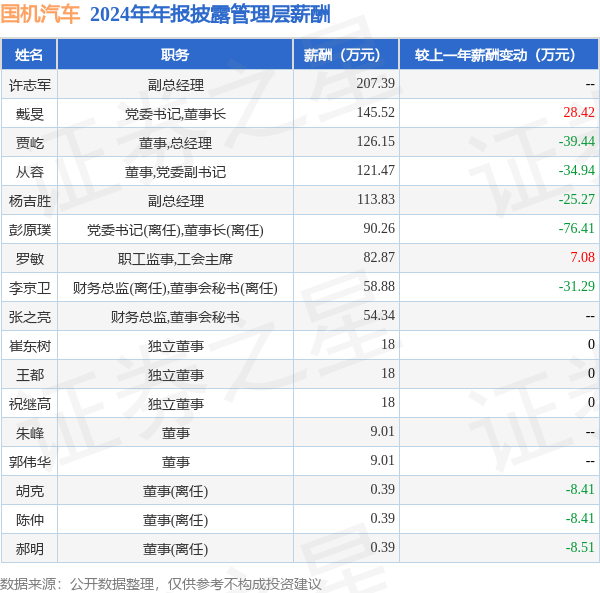Select the name 贾屹
The image size is (600, 593).
pos(30,143)
